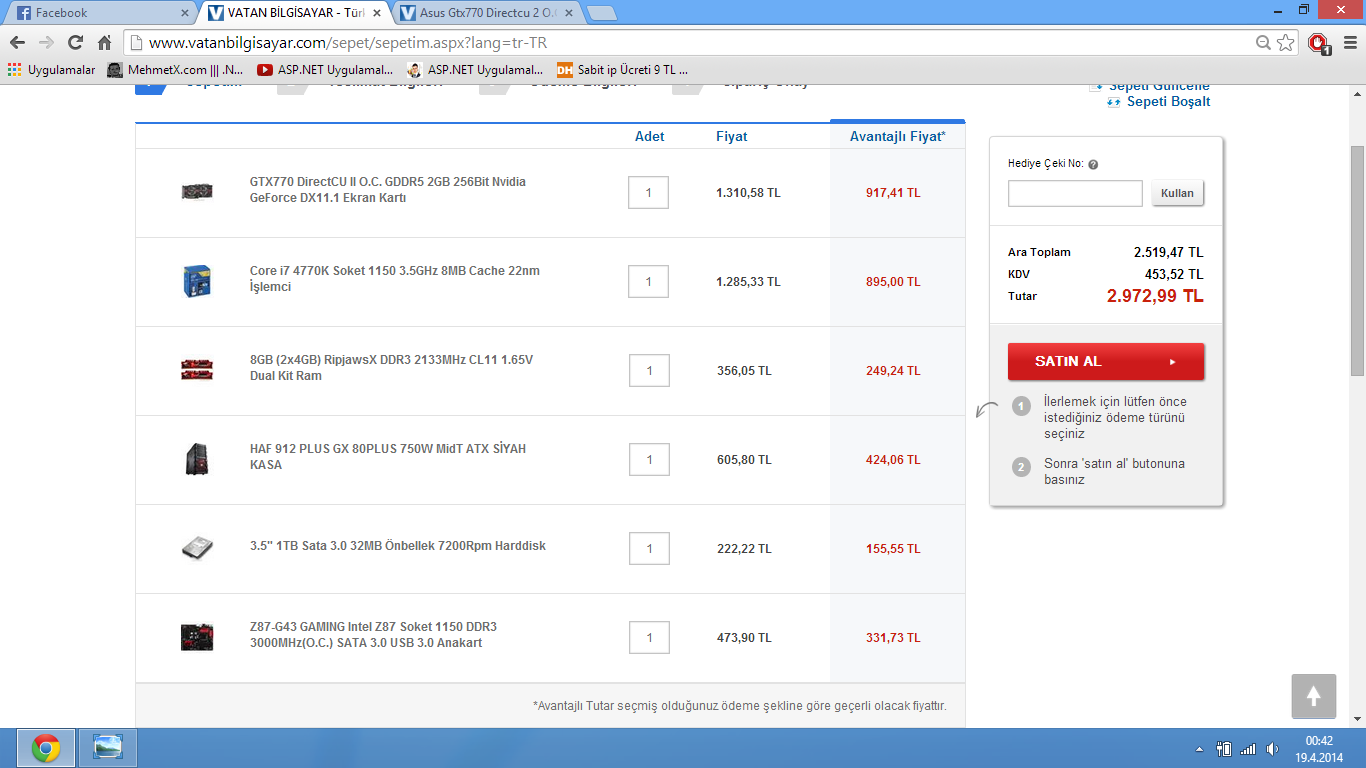Open the Chrome menu hamburger icon

1348,43
